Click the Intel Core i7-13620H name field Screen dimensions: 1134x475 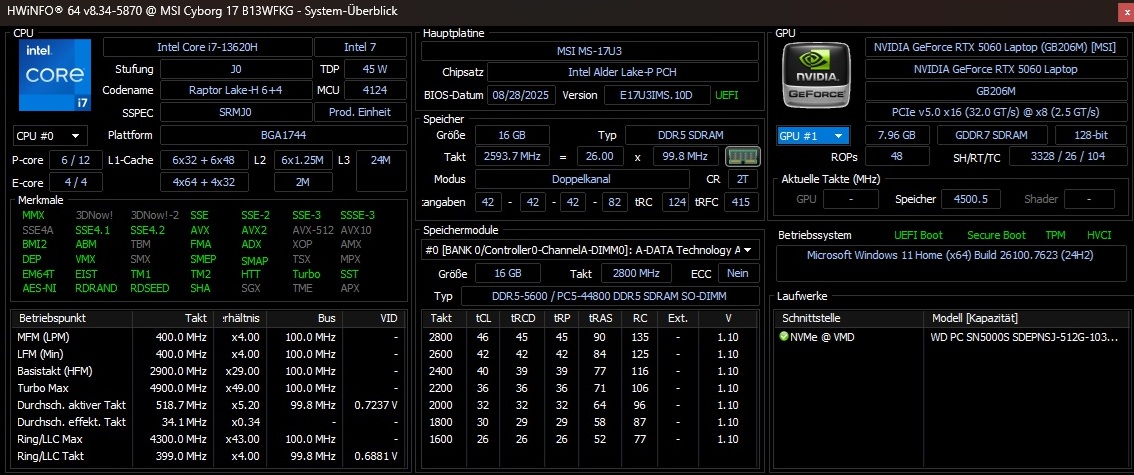(x=206, y=47)
